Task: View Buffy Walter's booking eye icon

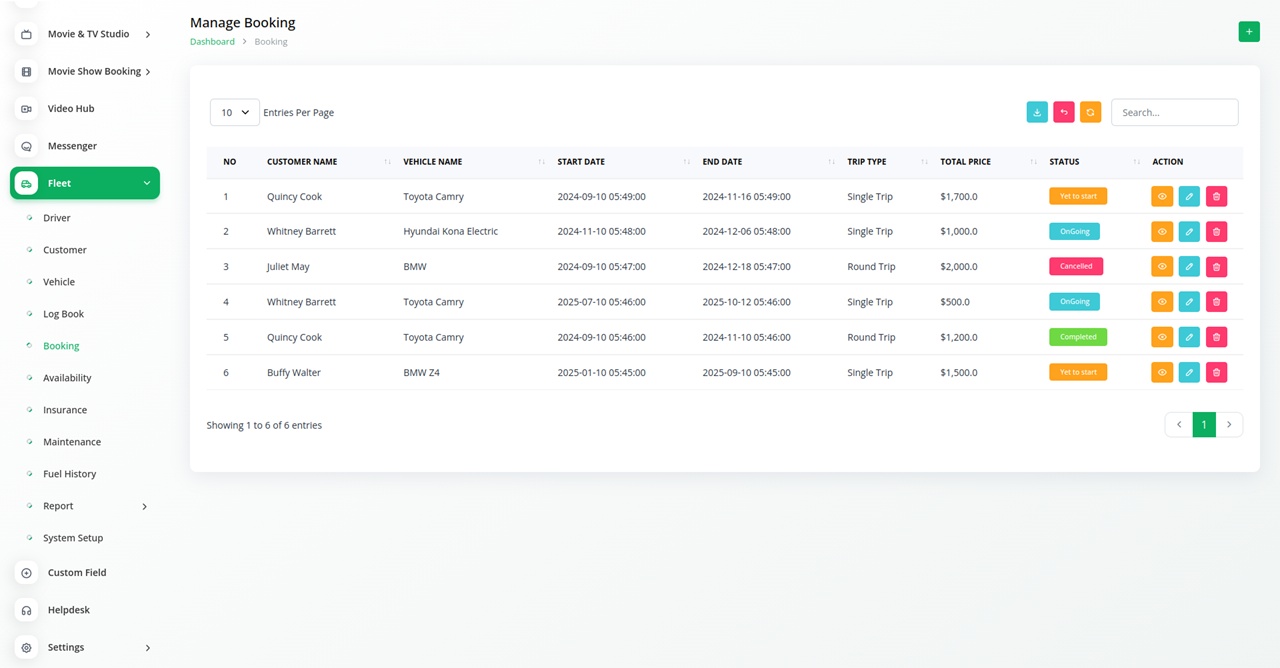Action: [1162, 372]
